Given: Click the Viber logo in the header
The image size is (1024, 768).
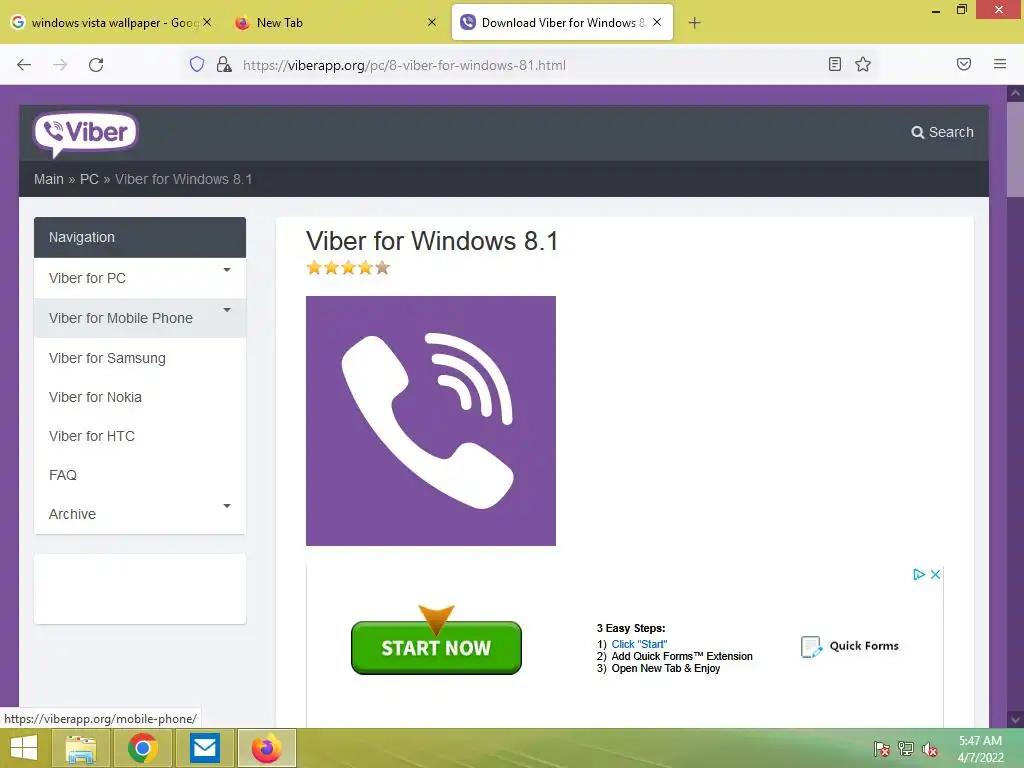Looking at the screenshot, I should pos(85,134).
